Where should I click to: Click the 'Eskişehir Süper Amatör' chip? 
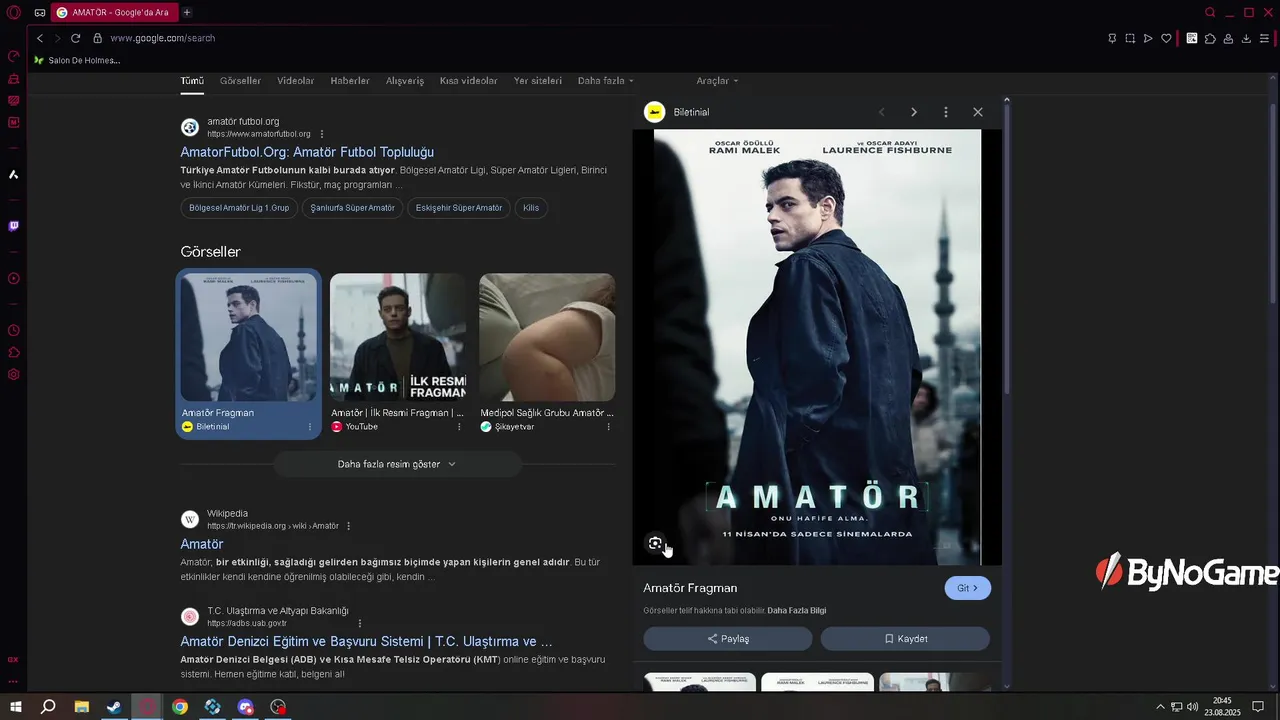coord(459,208)
